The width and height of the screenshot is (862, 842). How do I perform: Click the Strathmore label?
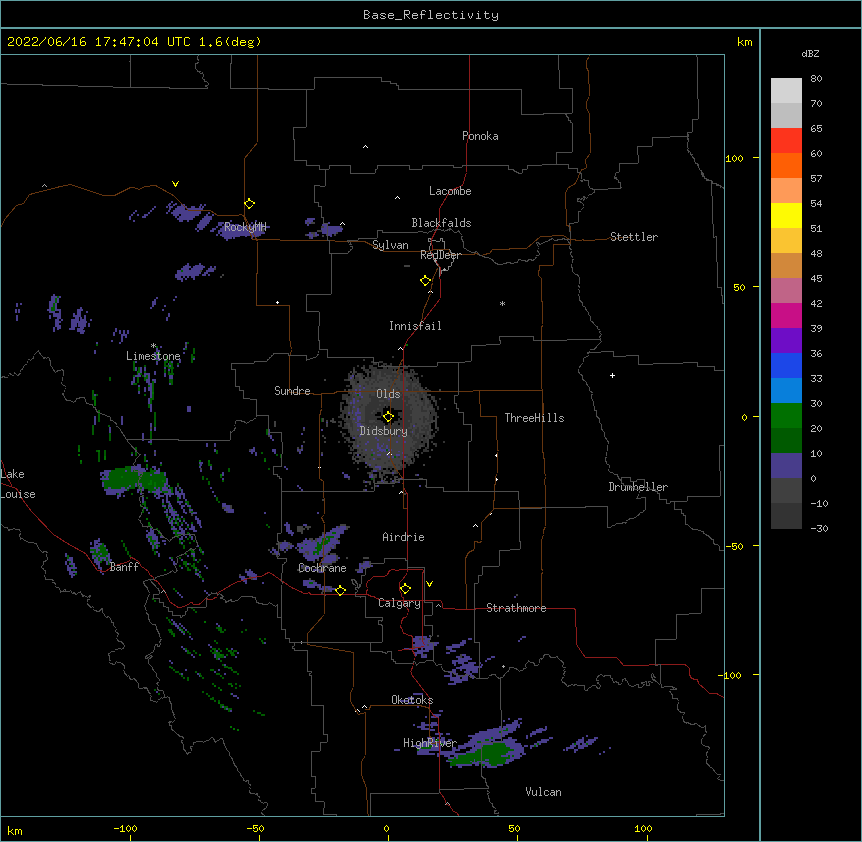(516, 608)
